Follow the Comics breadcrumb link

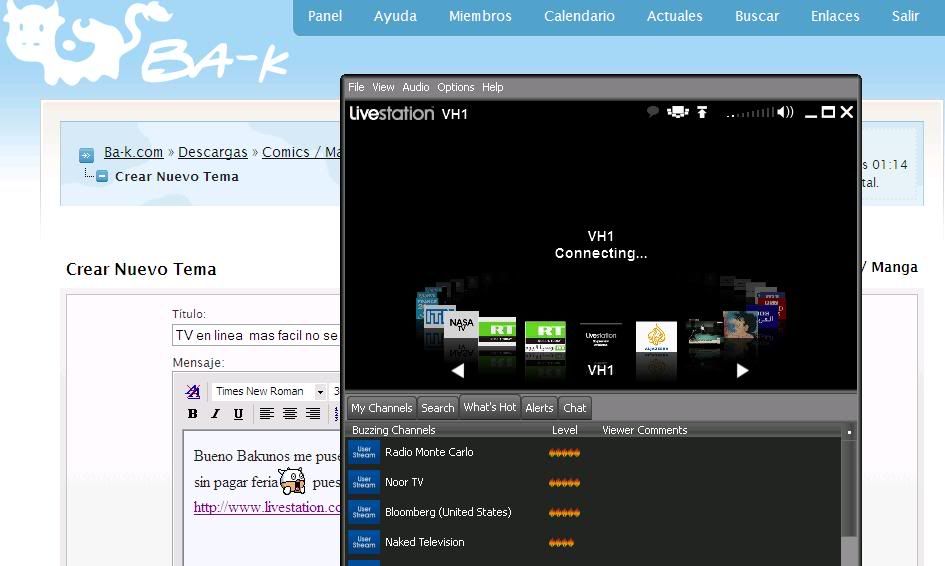301,152
